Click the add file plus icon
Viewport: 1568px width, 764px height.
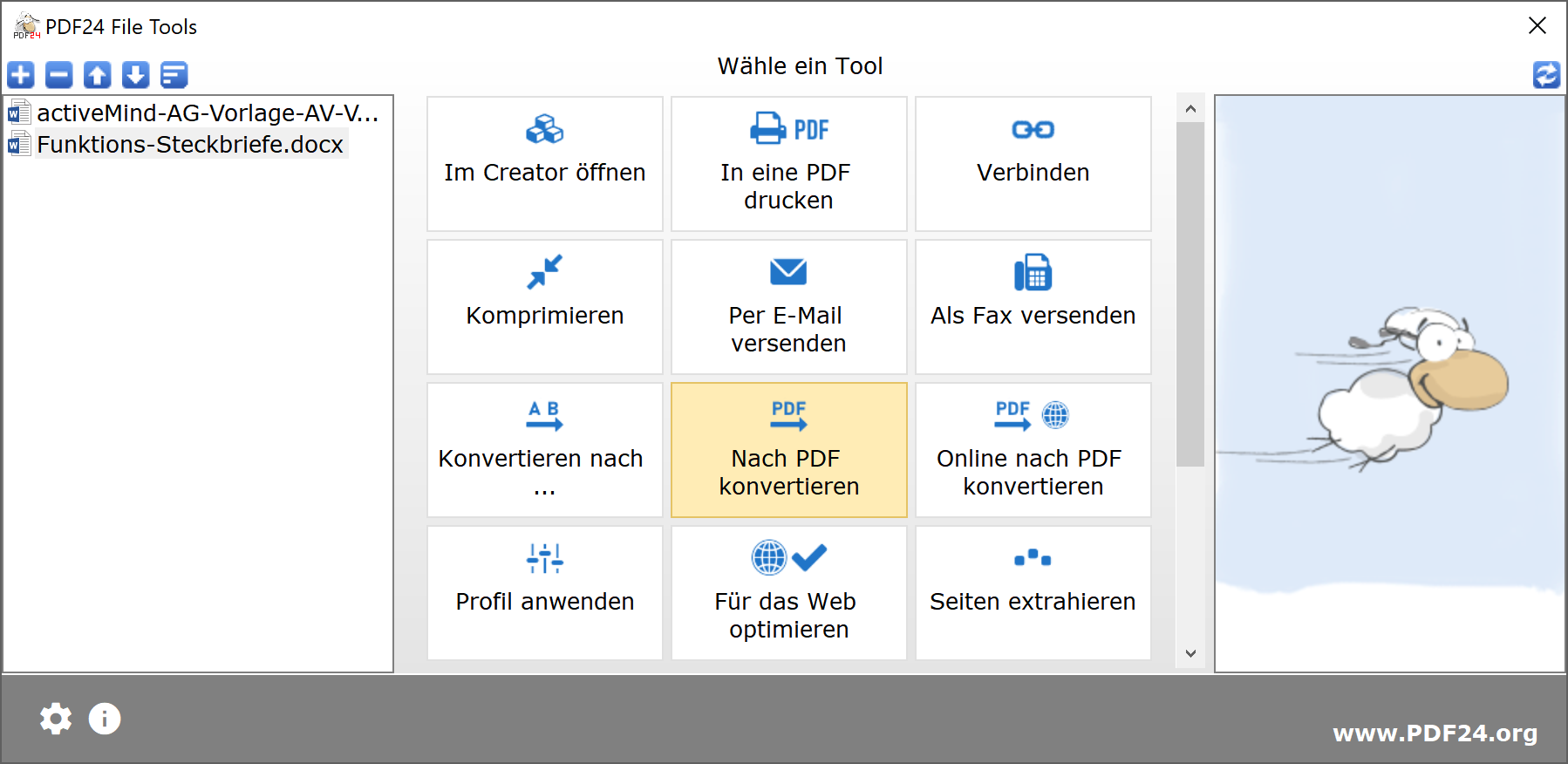(x=21, y=75)
